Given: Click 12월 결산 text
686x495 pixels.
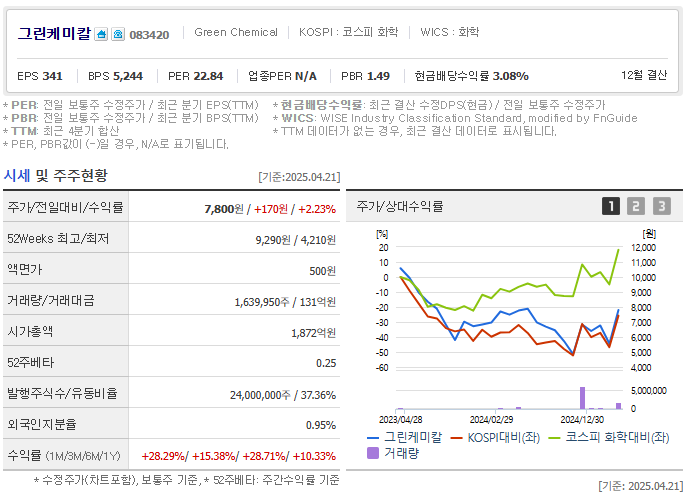Looking at the screenshot, I should click(x=644, y=75).
